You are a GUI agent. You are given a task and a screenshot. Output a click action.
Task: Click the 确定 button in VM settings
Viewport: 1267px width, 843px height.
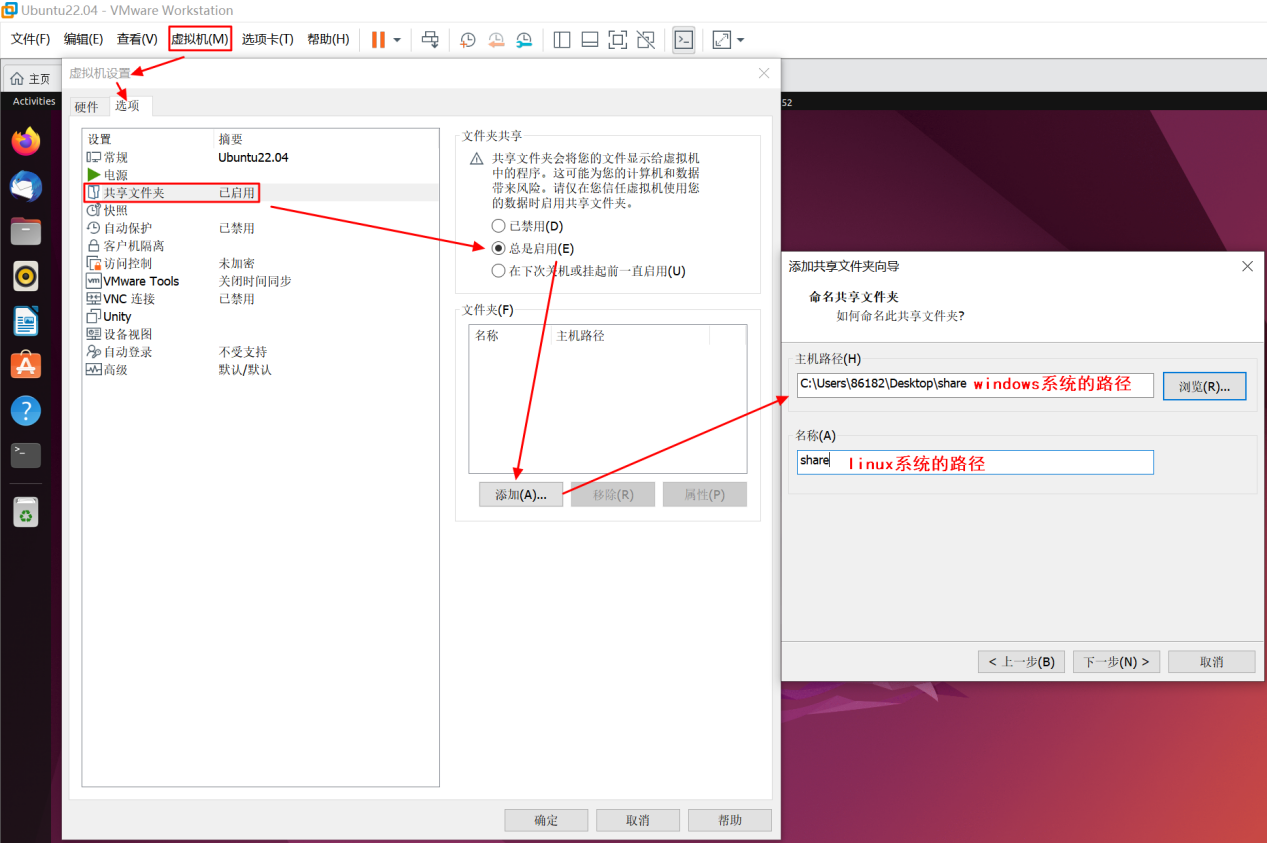[546, 820]
